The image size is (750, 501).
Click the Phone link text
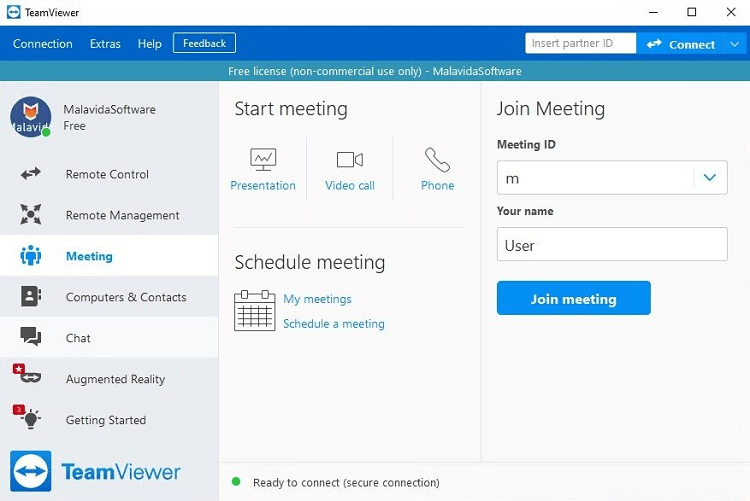437,185
